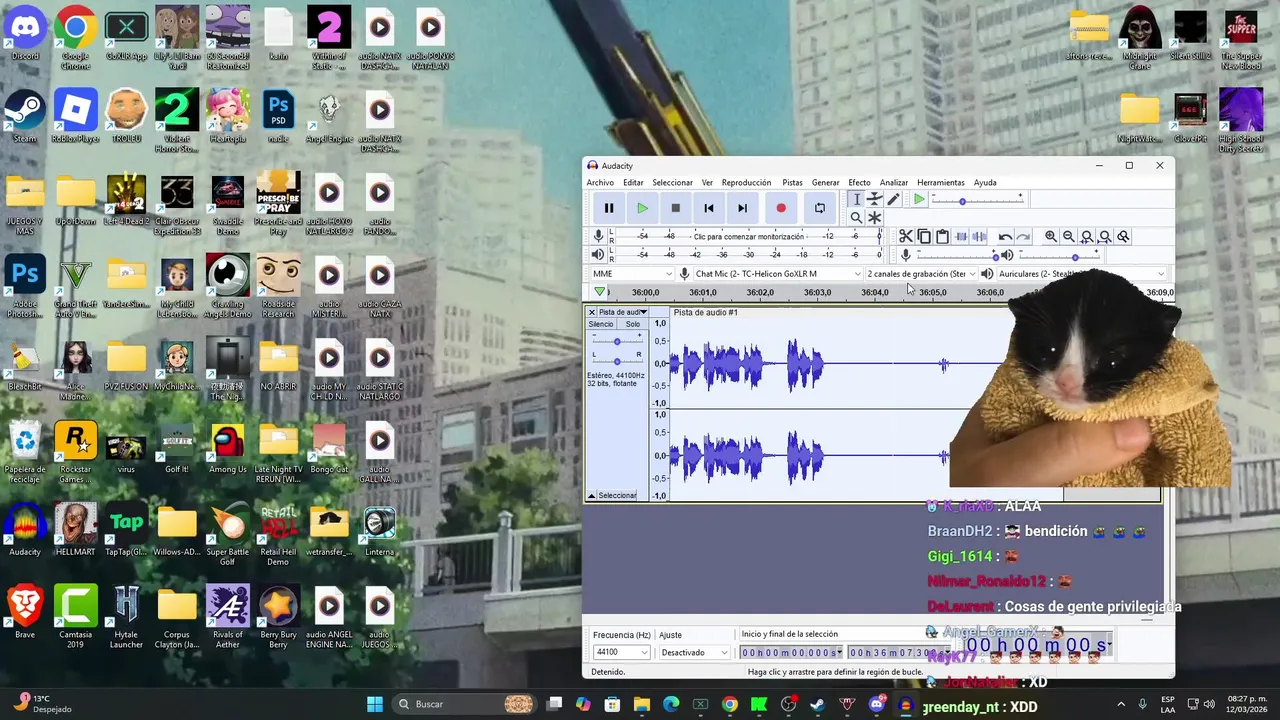Open the Archivo menu
The height and width of the screenshot is (720, 1280).
point(600,183)
